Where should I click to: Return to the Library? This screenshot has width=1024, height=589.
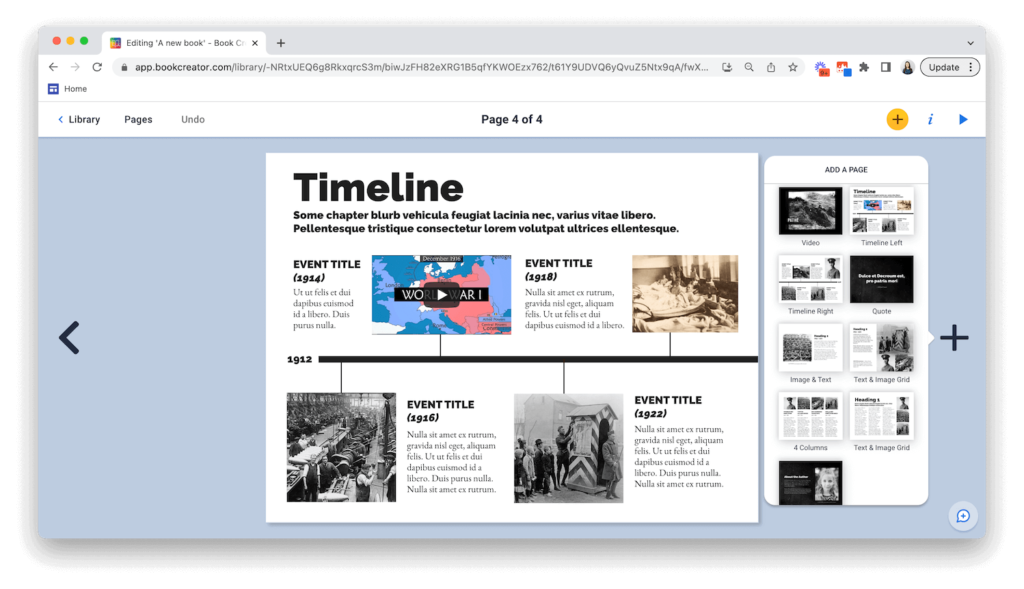(79, 119)
